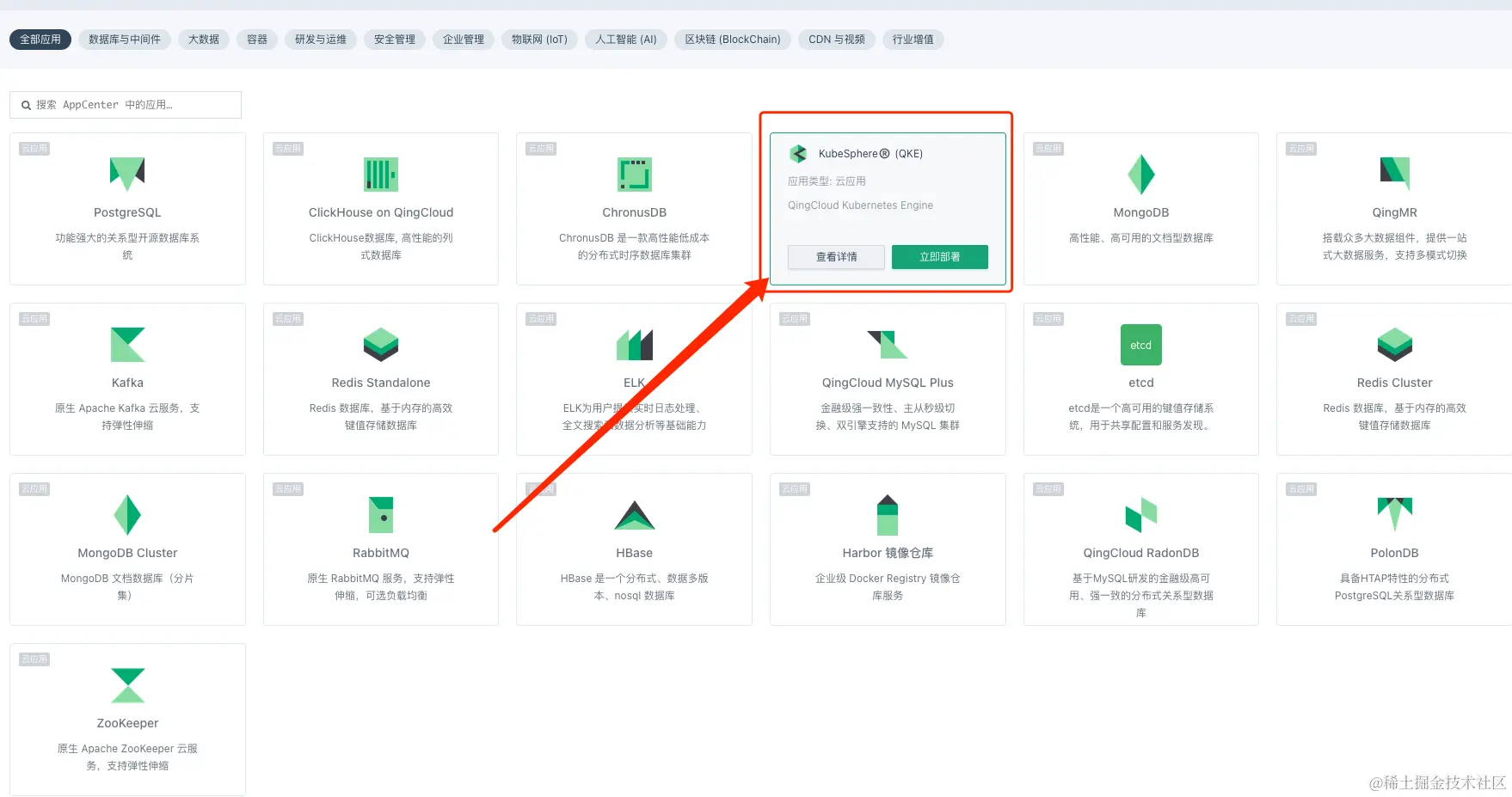Click the etcd app name
This screenshot has height=797, width=1512.
click(x=1141, y=383)
